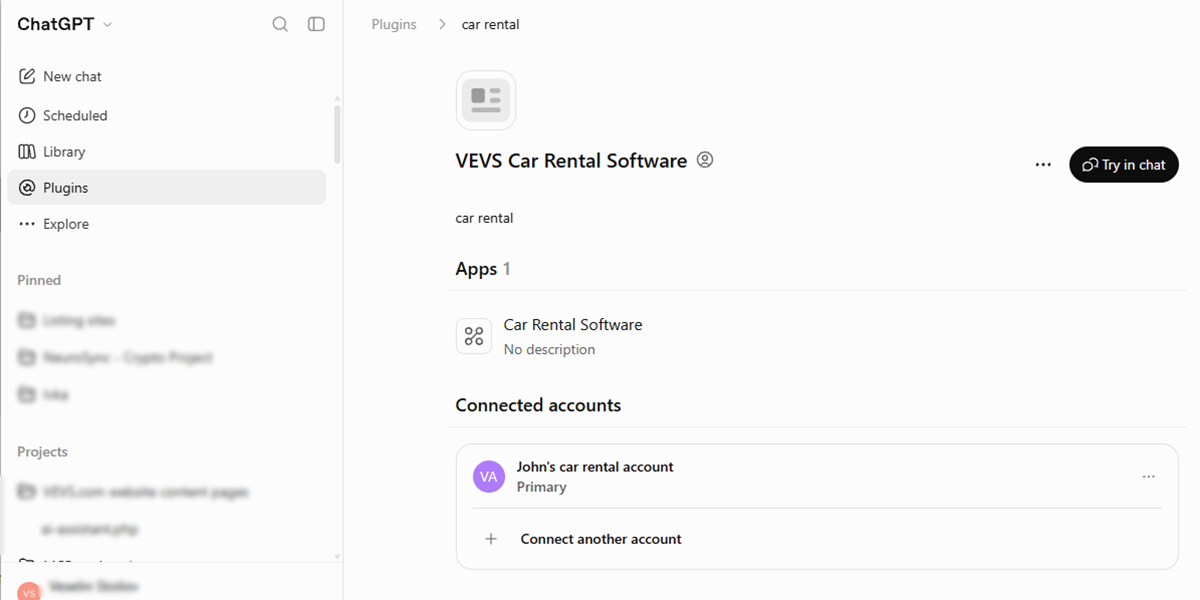Open the search chats icon

pyautogui.click(x=280, y=24)
